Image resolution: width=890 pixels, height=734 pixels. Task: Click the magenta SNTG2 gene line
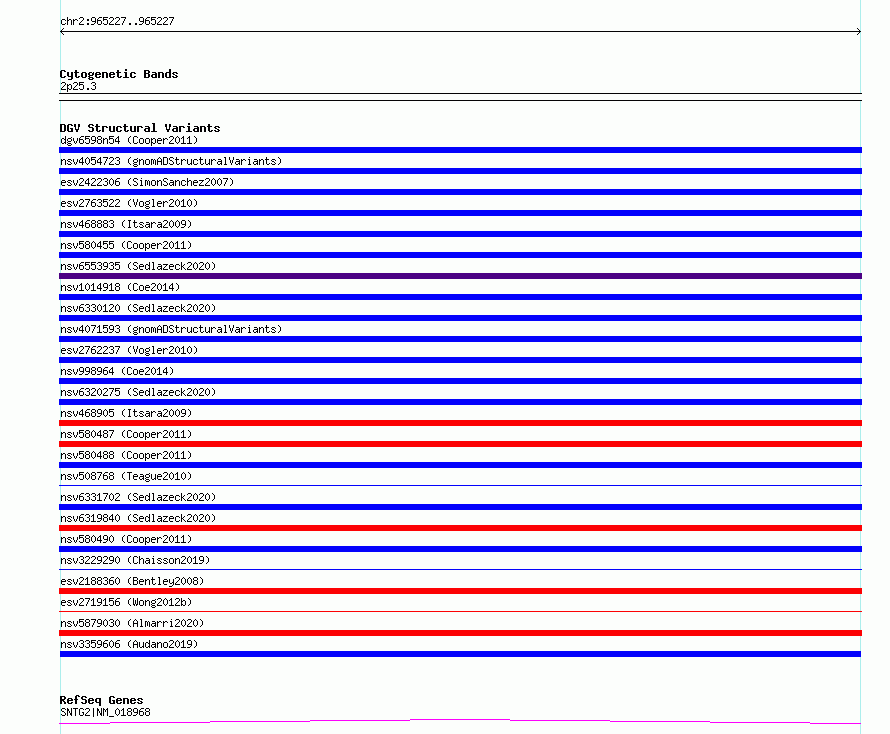tap(460, 721)
